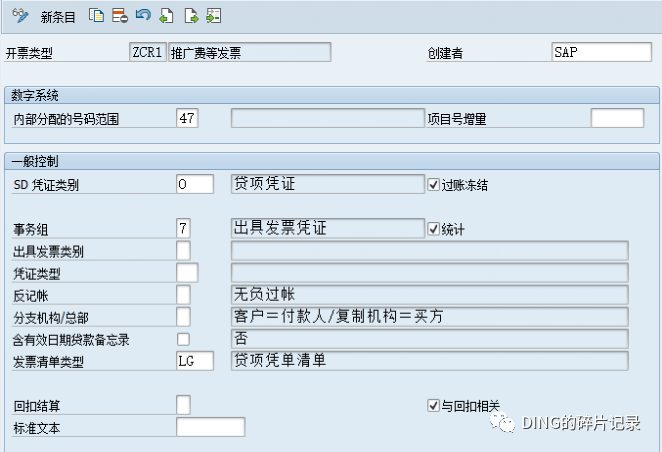Click the 发票清单类型 field containing LG

pyautogui.click(x=195, y=361)
